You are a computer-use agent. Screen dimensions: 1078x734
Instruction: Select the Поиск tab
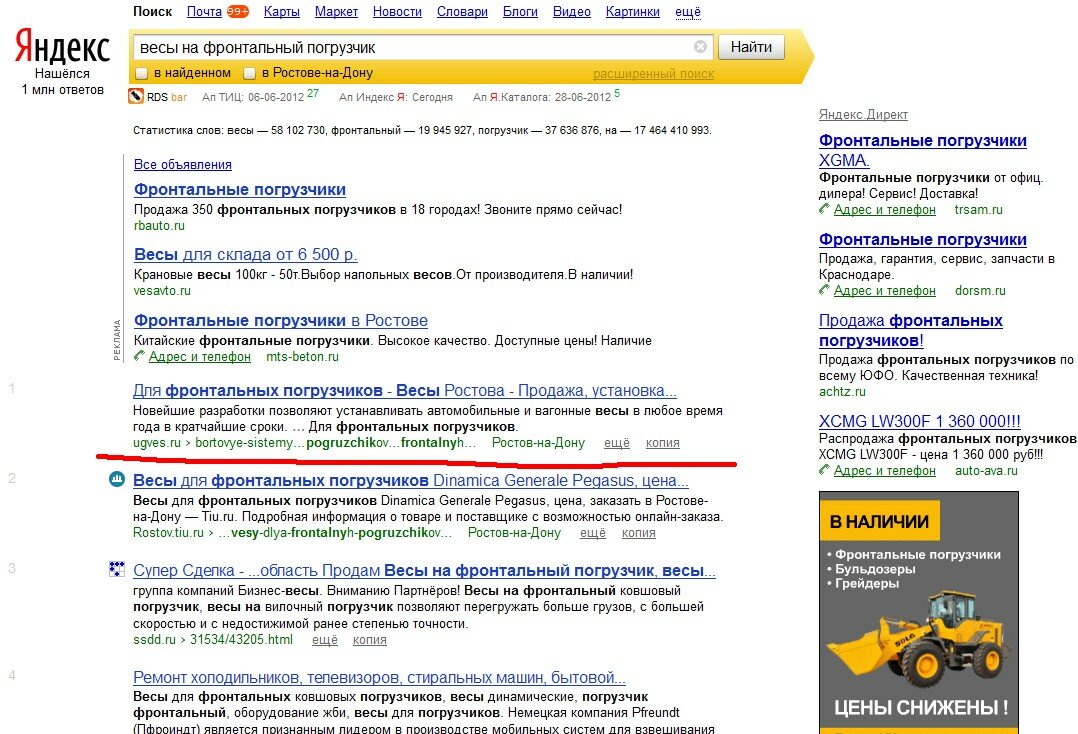tap(153, 12)
